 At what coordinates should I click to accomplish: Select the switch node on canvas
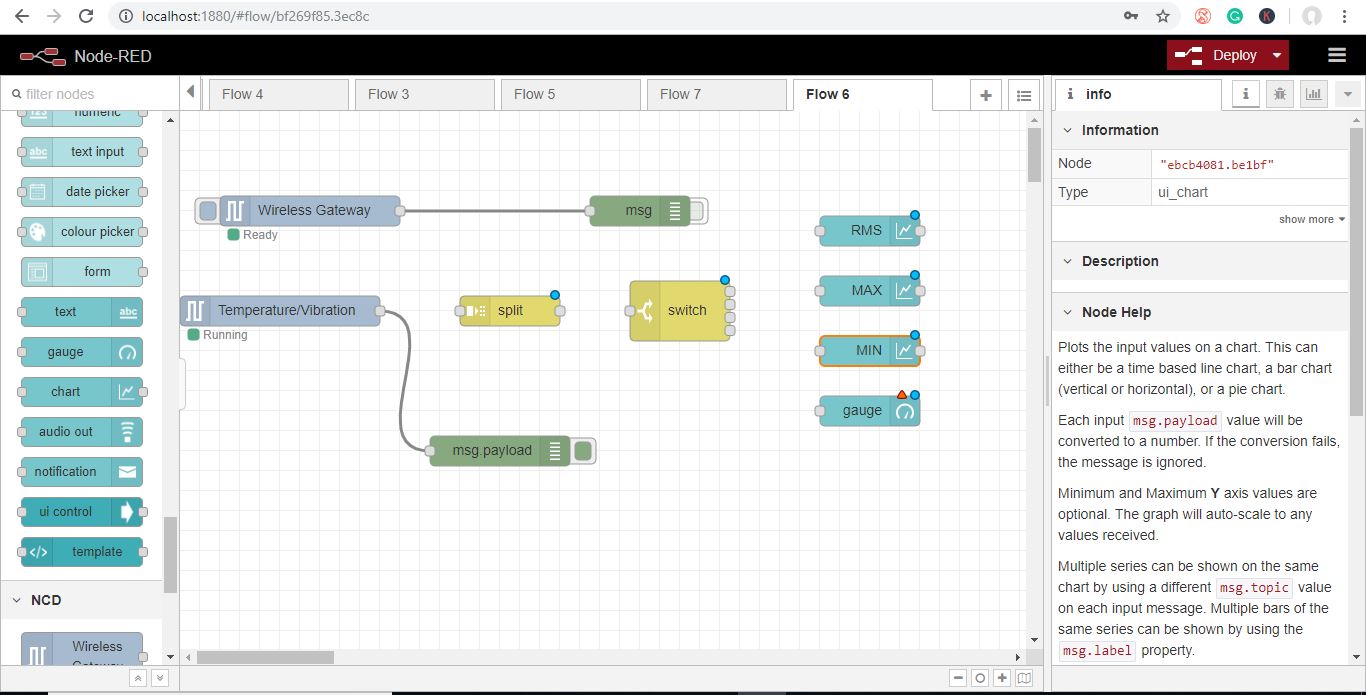[x=680, y=311]
